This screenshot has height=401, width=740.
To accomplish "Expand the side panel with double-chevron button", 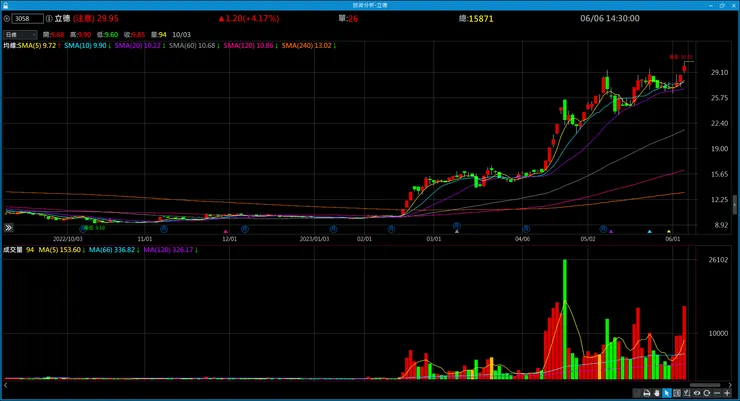I will tap(8, 228).
